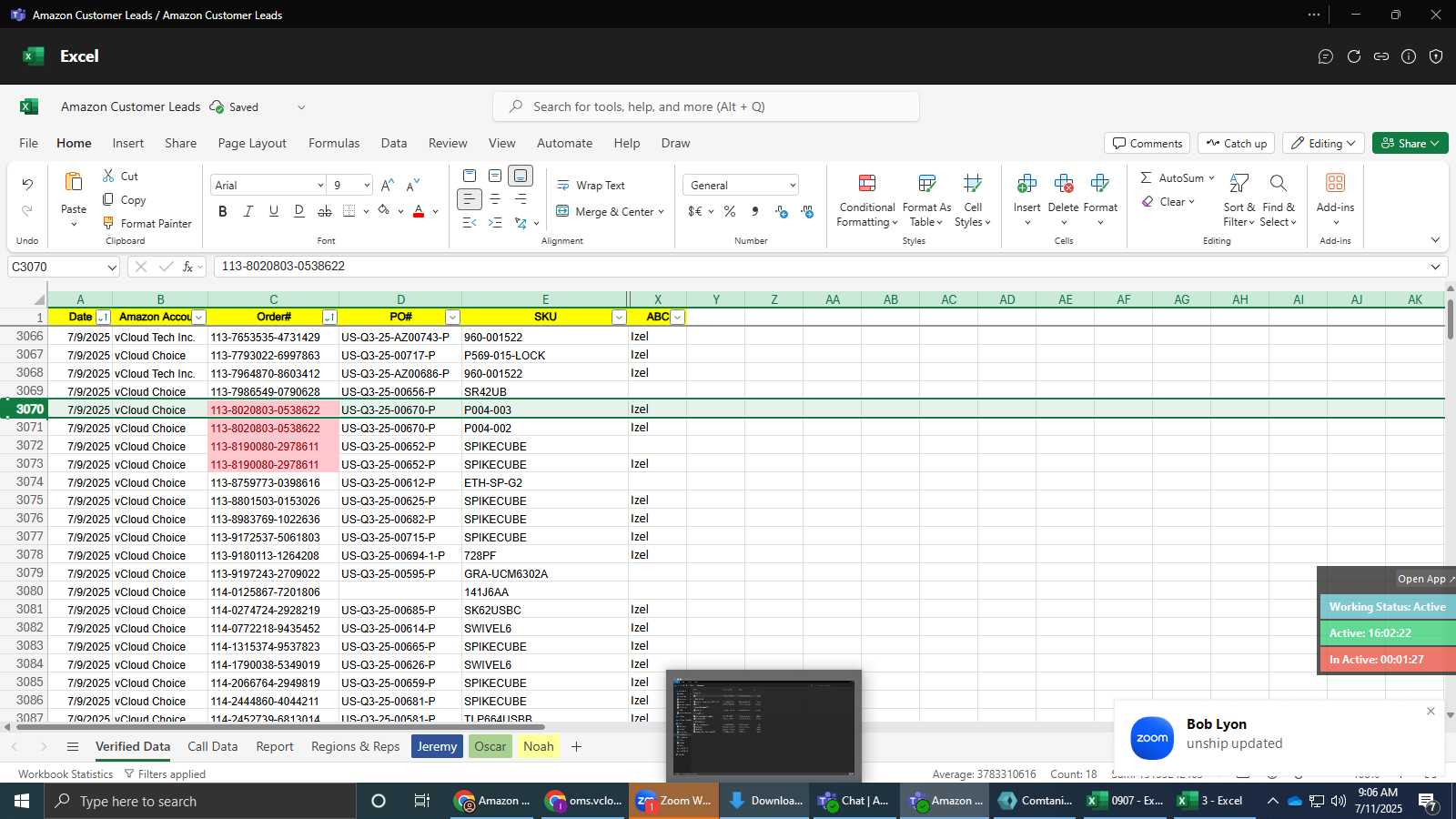Click the Borders icon
The image size is (1456, 819).
[349, 211]
